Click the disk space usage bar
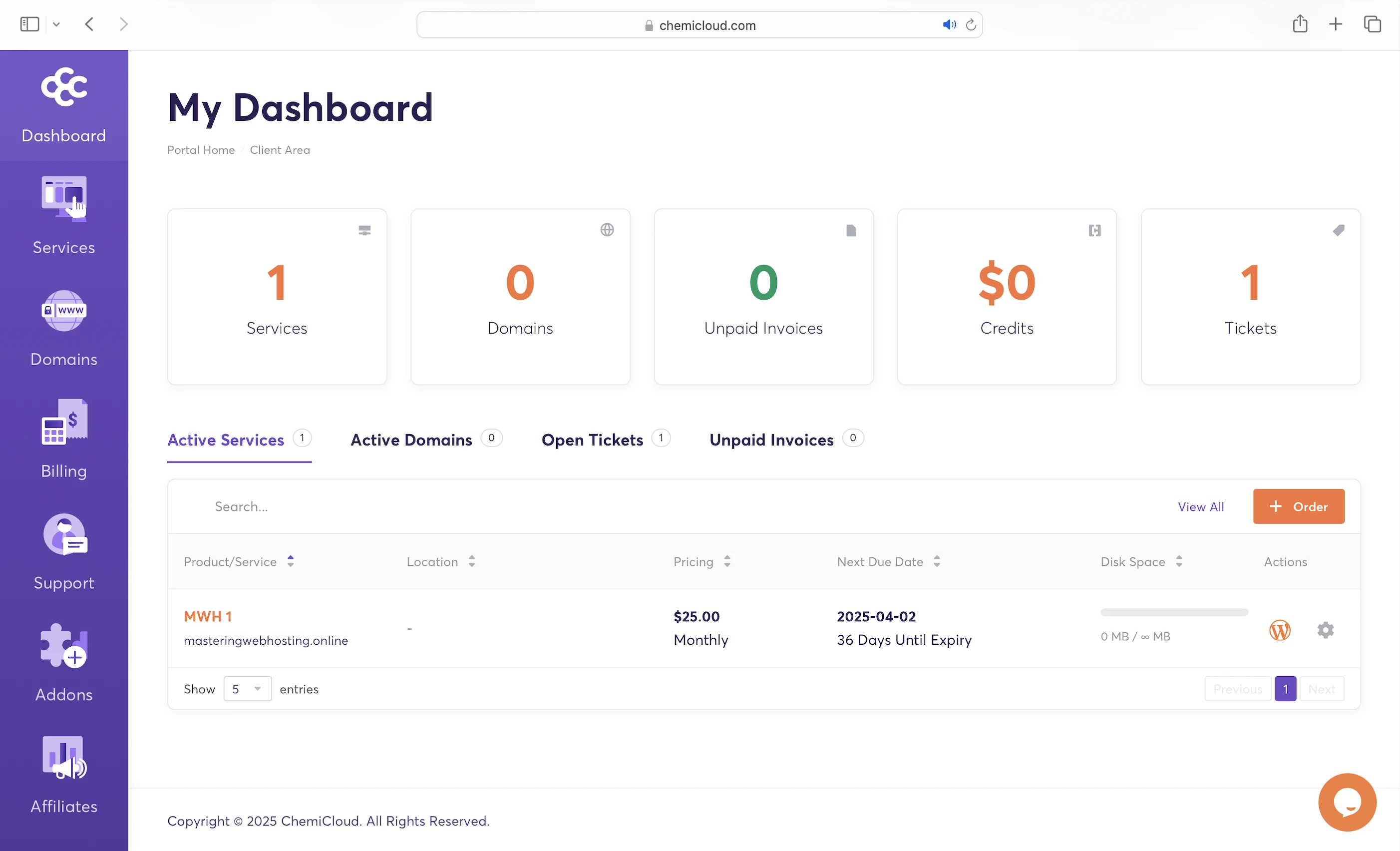Viewport: 1400px width, 851px height. coord(1174,612)
